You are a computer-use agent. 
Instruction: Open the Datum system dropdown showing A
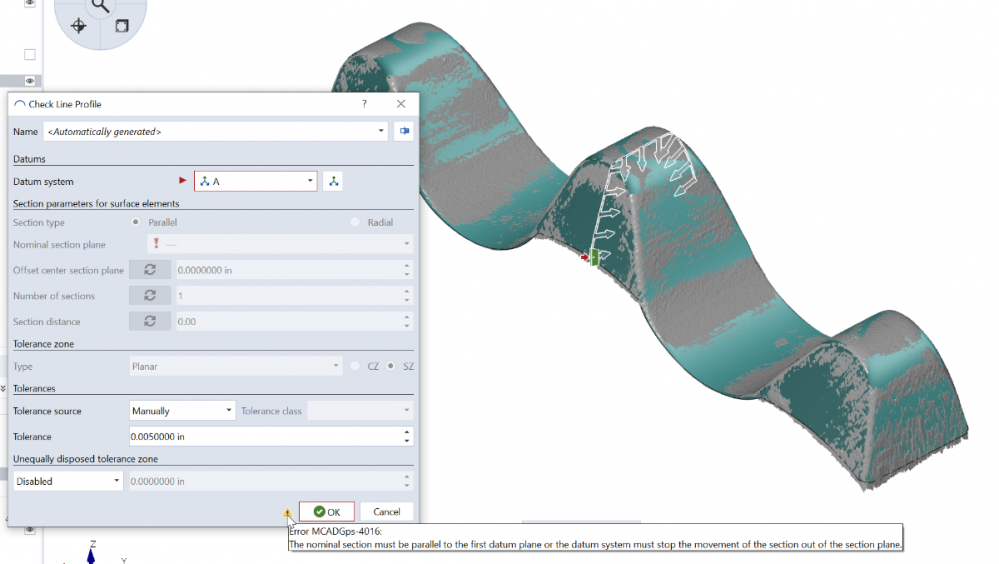pyautogui.click(x=256, y=181)
